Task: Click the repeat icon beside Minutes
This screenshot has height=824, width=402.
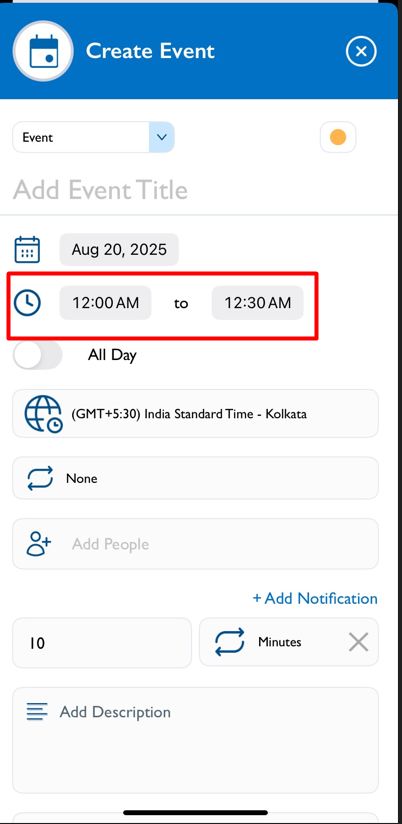Action: (230, 642)
